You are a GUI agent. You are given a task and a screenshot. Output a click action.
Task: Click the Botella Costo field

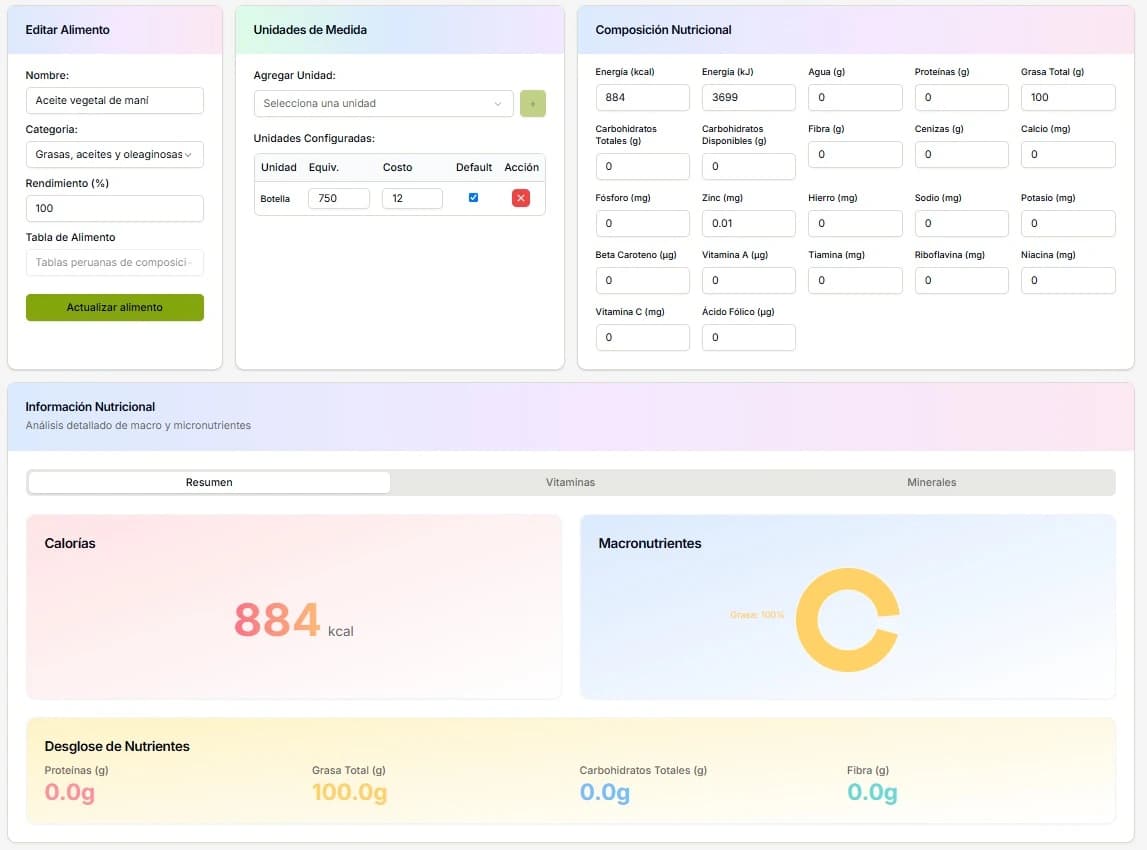pos(412,199)
